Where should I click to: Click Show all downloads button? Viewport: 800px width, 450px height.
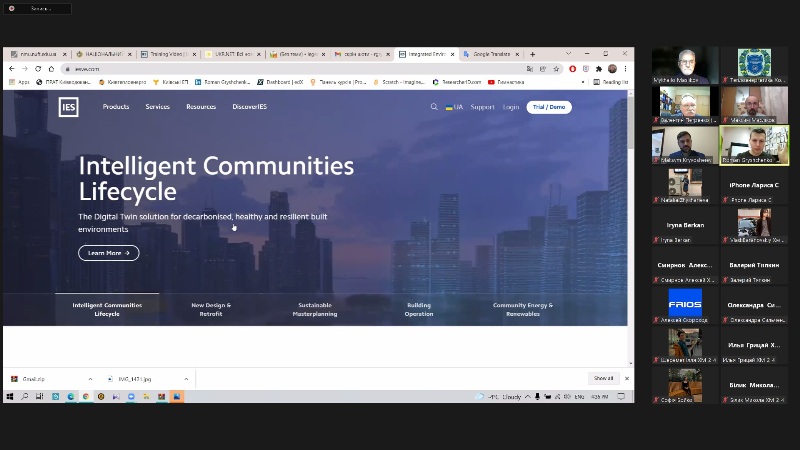(603, 379)
